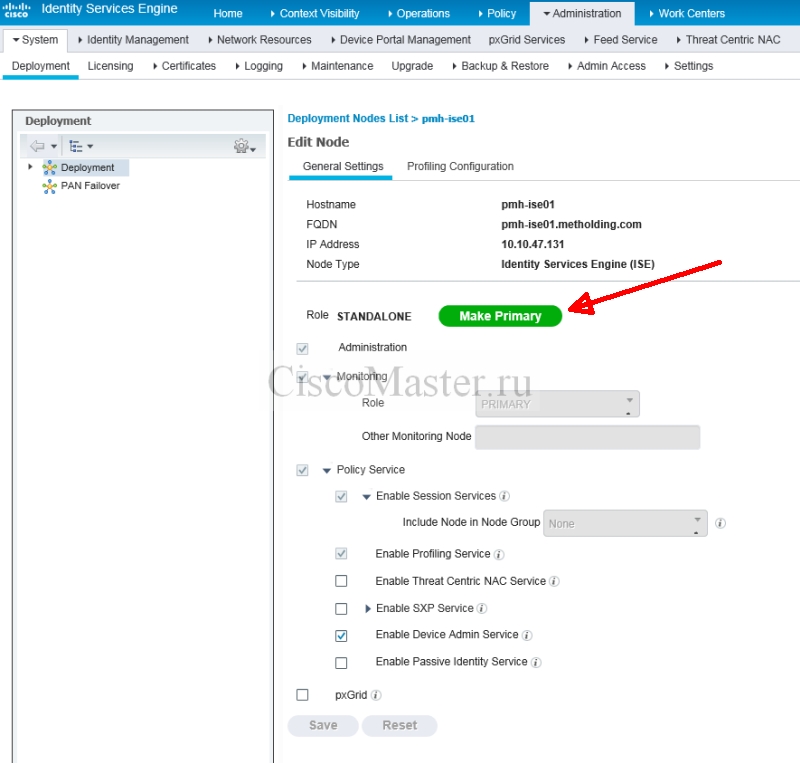
Task: Select PAN Failover tree item
Action: pos(90,186)
